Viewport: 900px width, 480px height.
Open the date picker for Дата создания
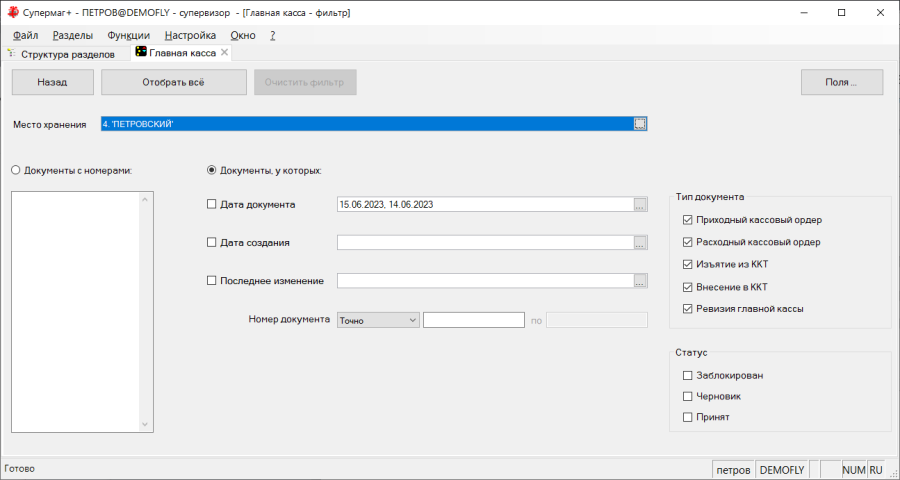pyautogui.click(x=641, y=242)
